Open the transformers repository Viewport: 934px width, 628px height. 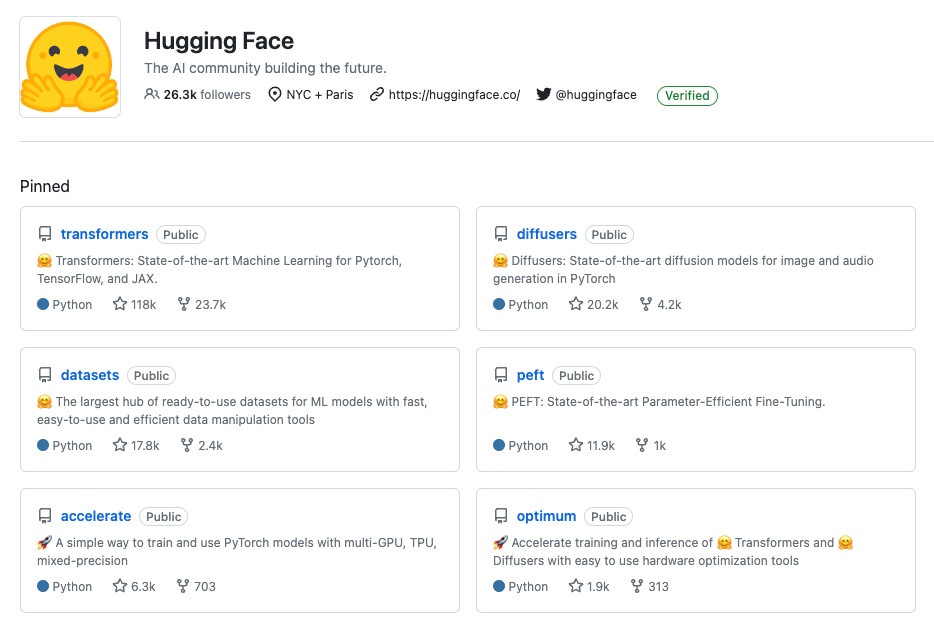(104, 234)
